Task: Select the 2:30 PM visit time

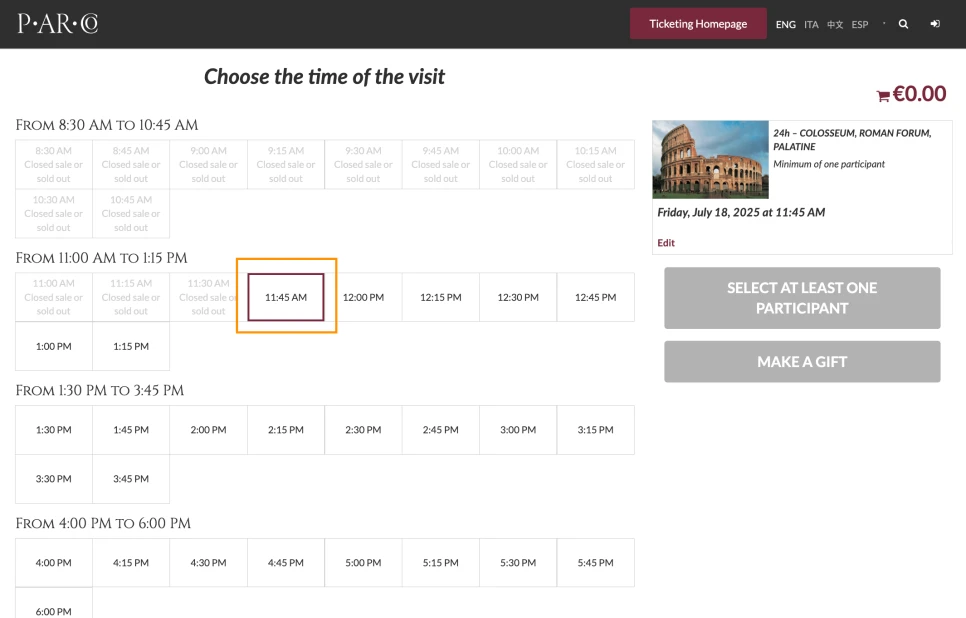Action: (x=363, y=430)
